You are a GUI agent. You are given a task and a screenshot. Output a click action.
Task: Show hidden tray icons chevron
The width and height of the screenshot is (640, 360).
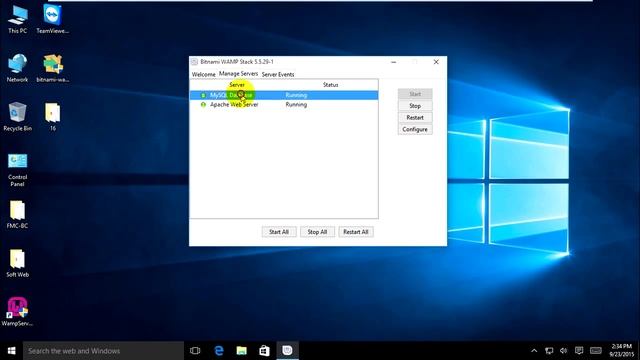534,351
